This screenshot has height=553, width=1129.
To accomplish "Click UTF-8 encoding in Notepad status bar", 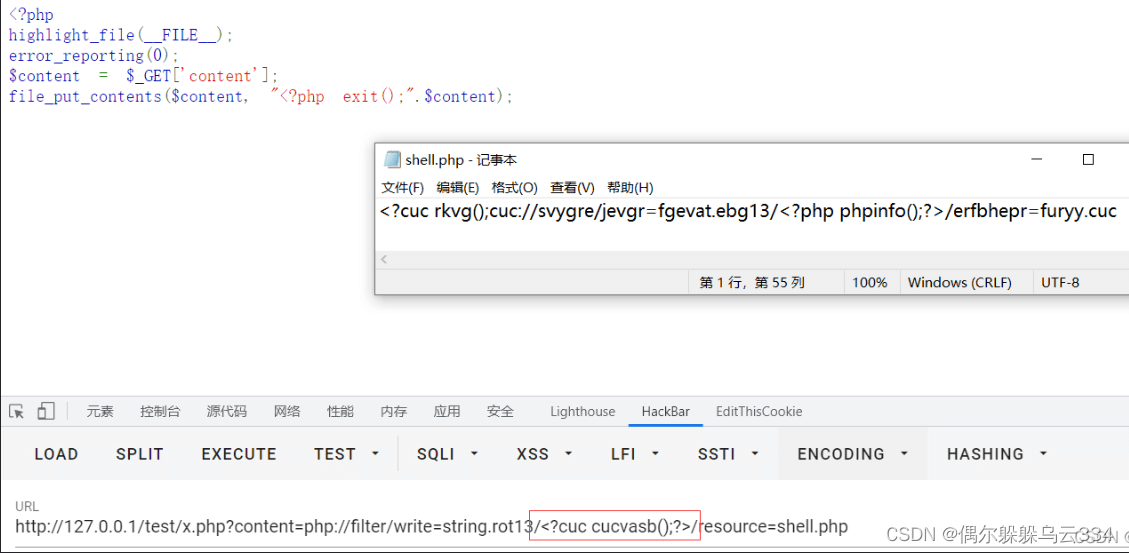I will [x=1060, y=282].
